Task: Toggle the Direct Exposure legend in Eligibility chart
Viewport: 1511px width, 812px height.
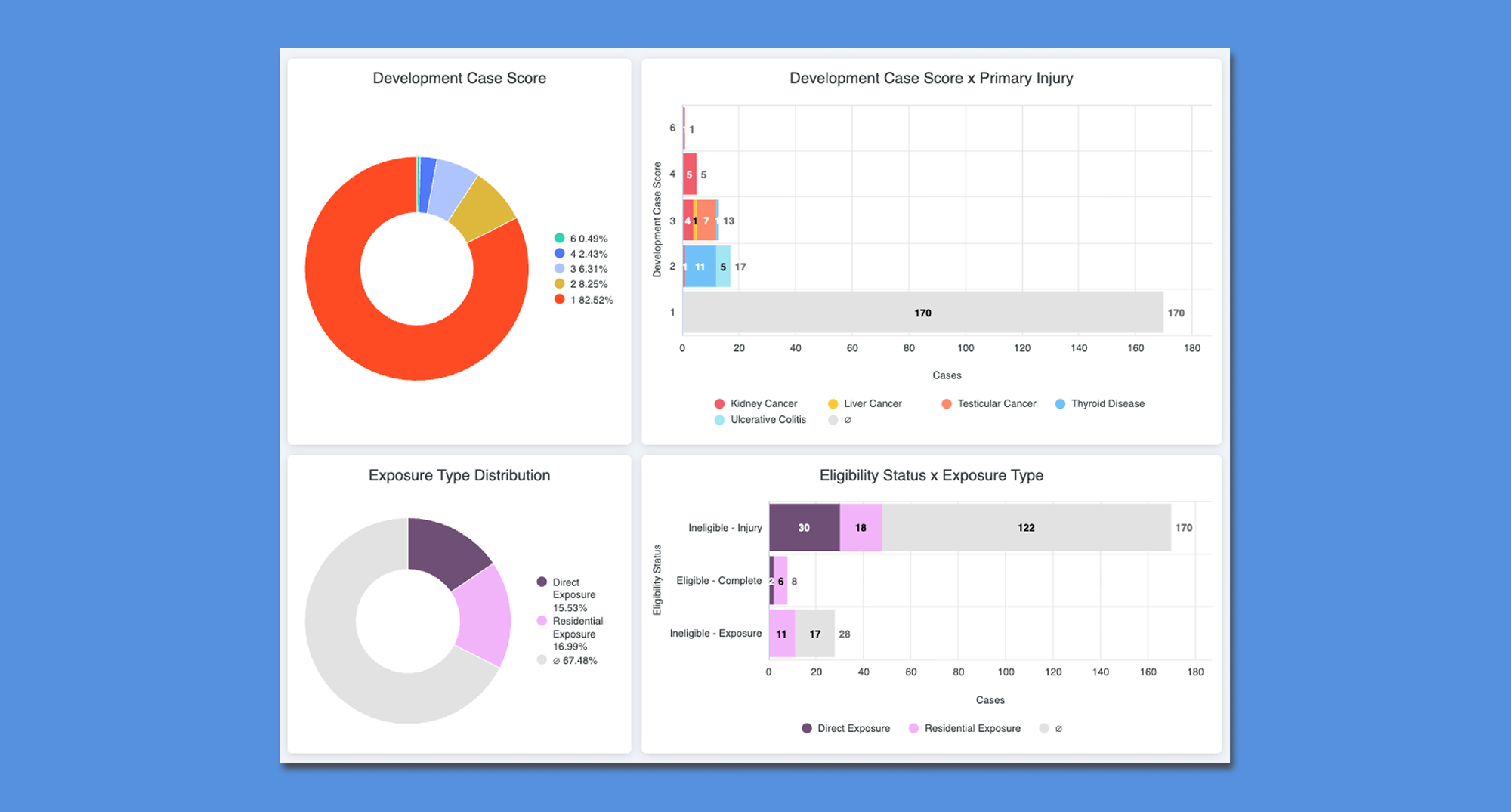Action: 846,729
